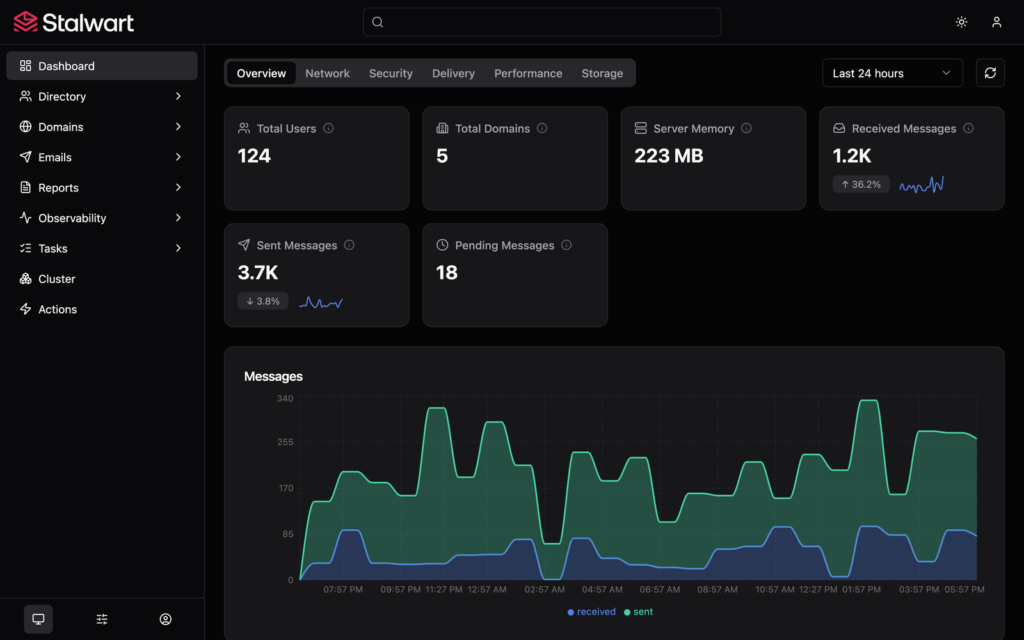Viewport: 1024px width, 640px height.
Task: Click the Directory people icon
Action: tap(25, 96)
